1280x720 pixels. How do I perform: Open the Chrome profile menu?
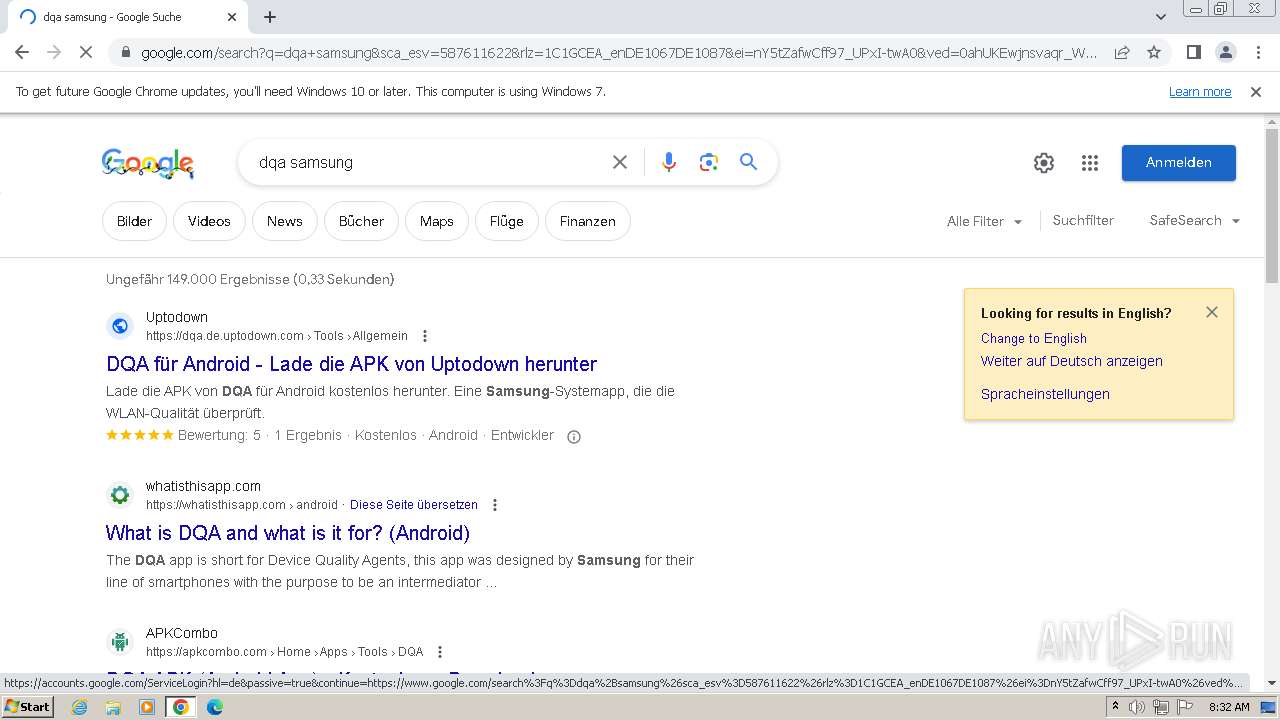pyautogui.click(x=1225, y=52)
